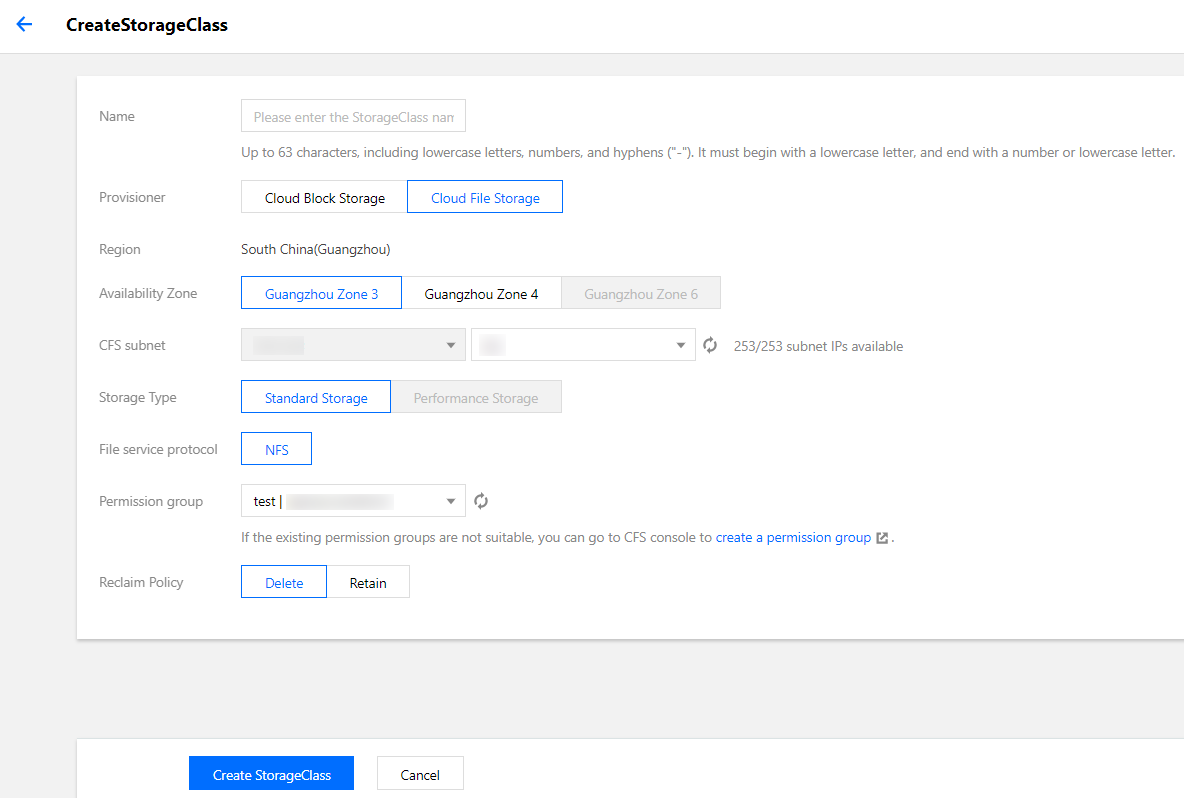Choose Guangzhou Zone 3 availability zone
Image resolution: width=1184 pixels, height=798 pixels.
[321, 294]
